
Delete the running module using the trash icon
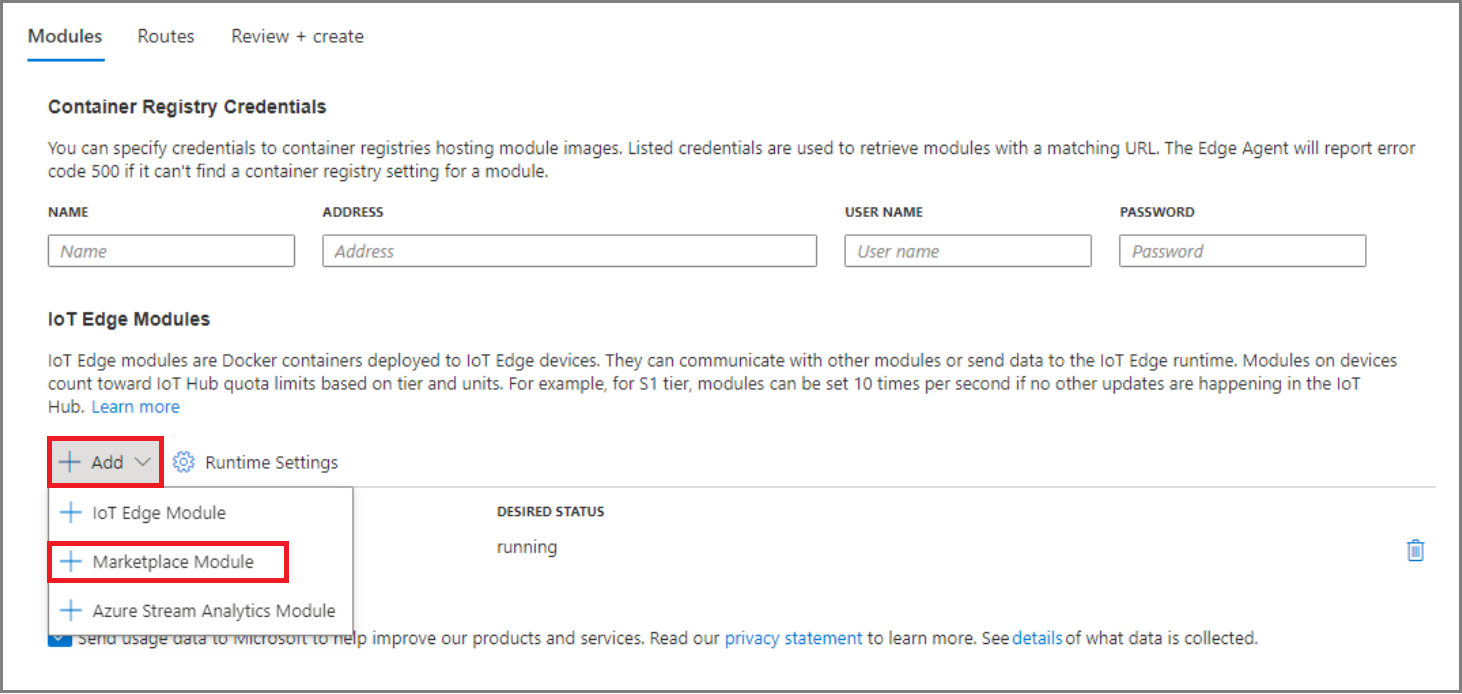1416,549
